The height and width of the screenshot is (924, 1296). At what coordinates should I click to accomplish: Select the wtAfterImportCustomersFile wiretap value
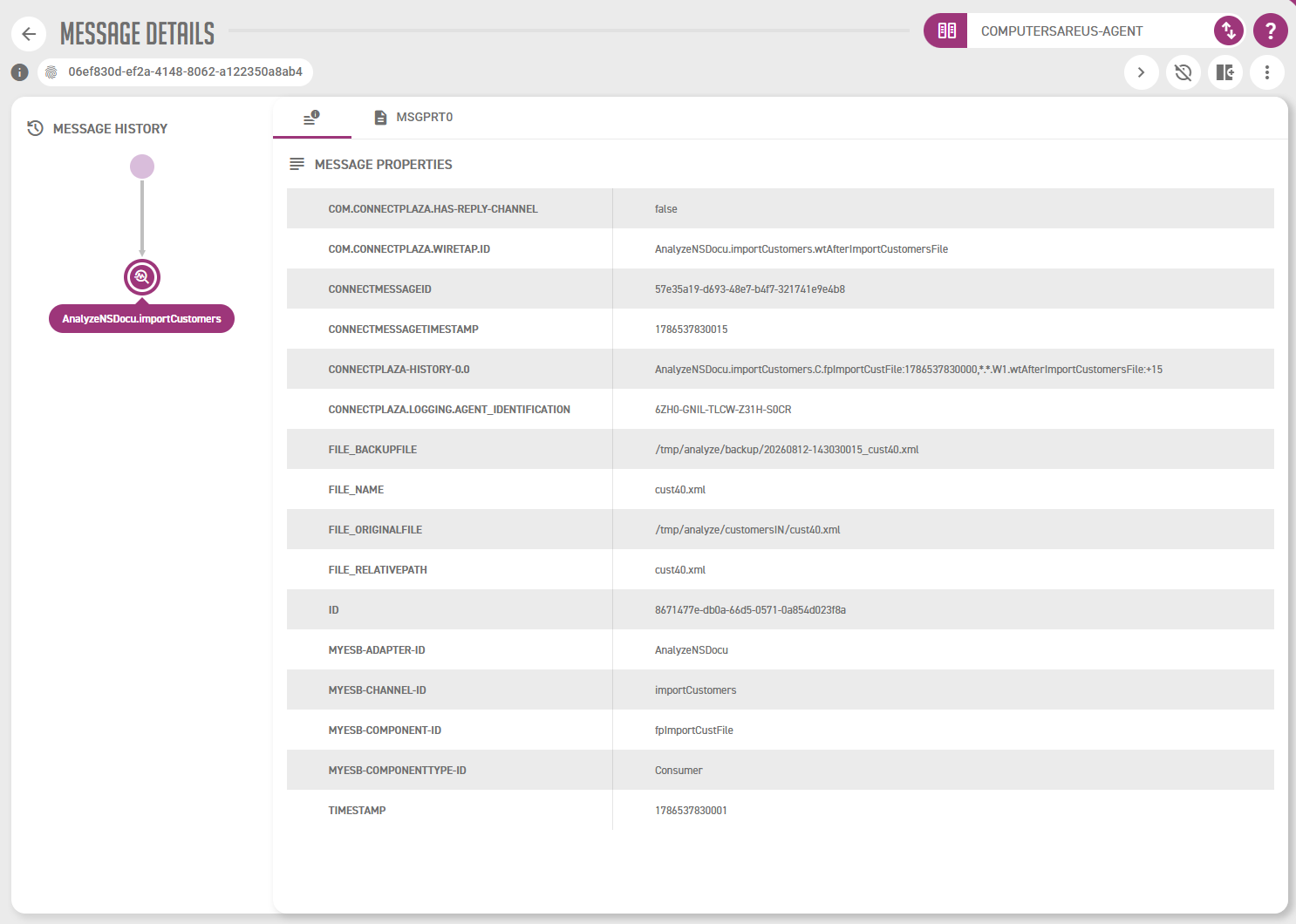[x=801, y=249]
